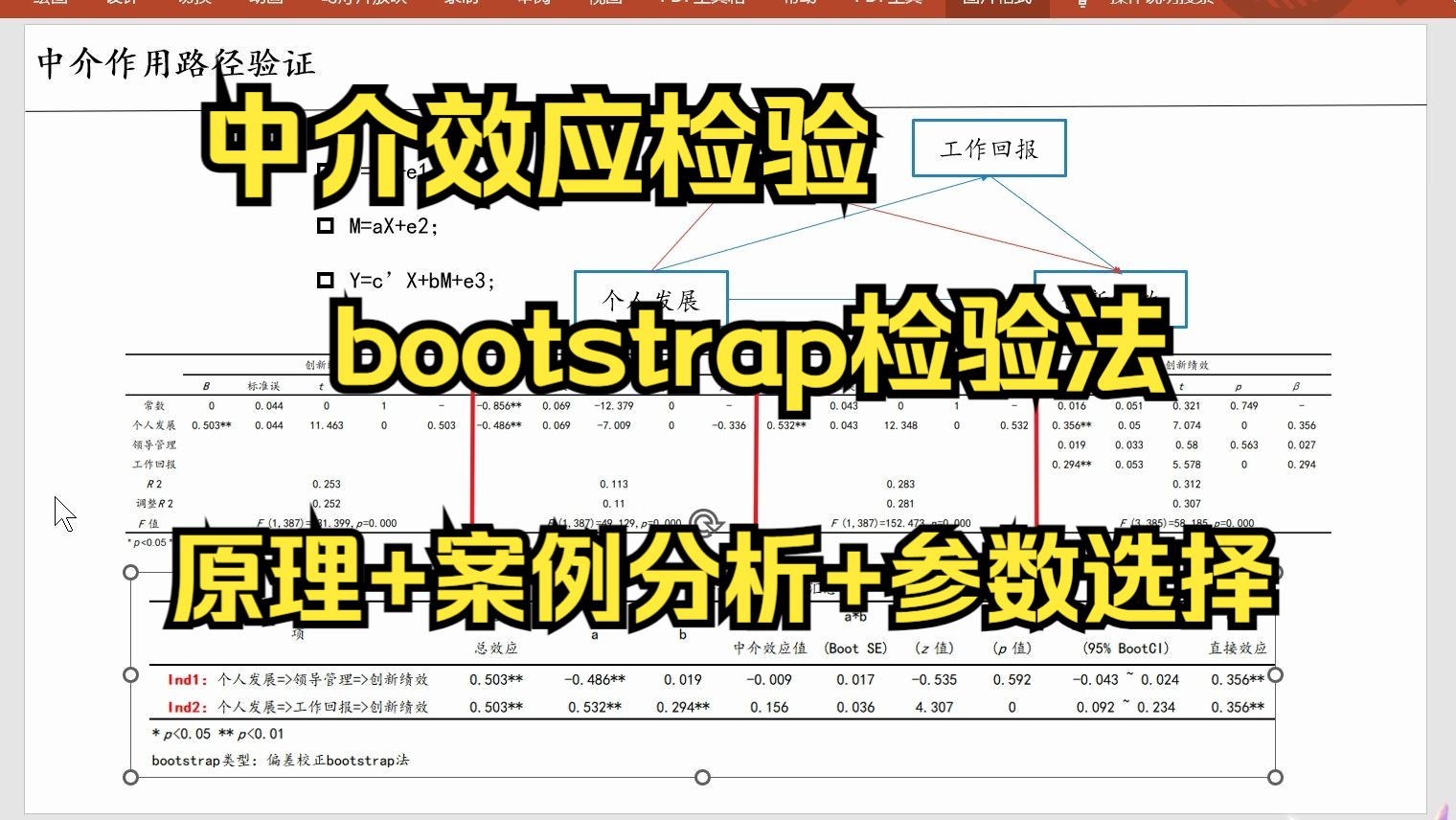Click the 总效应 column header
The width and height of the screenshot is (1456, 820).
496,649
